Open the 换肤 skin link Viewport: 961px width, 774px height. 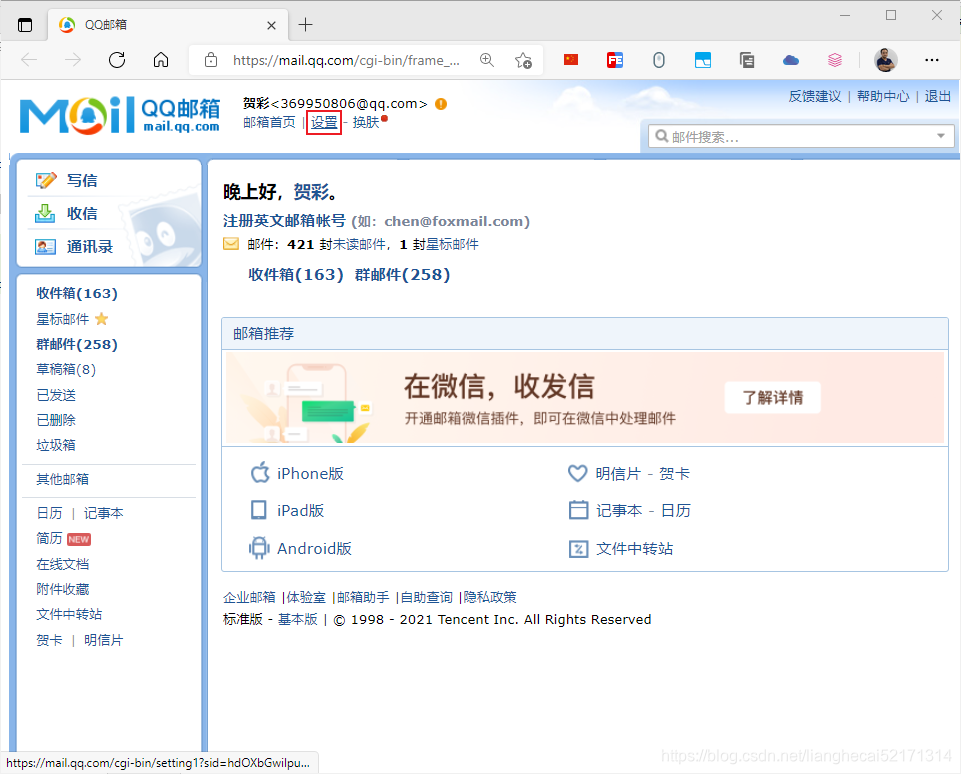tap(366, 122)
